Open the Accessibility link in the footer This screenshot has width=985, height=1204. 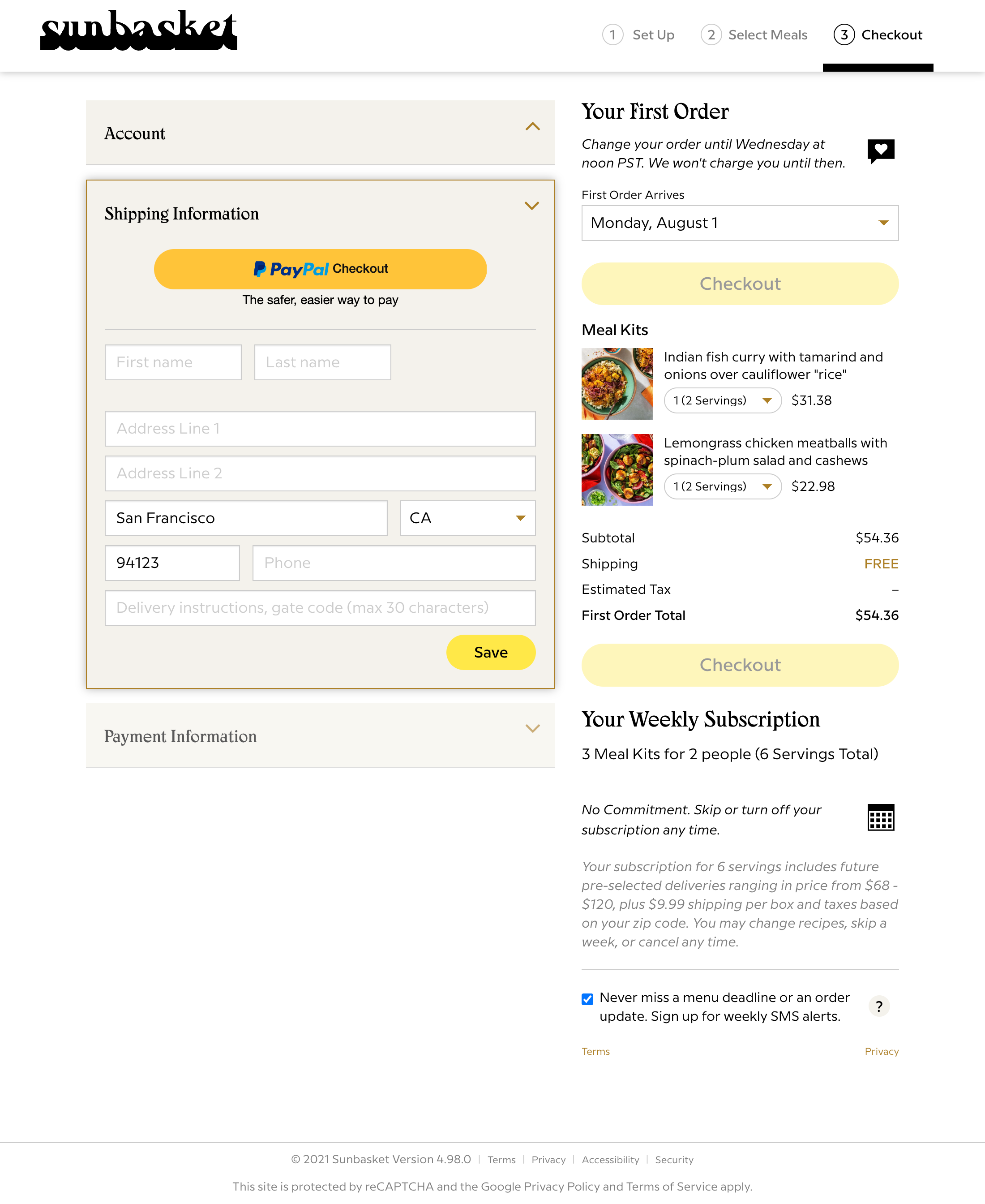[x=611, y=1160]
